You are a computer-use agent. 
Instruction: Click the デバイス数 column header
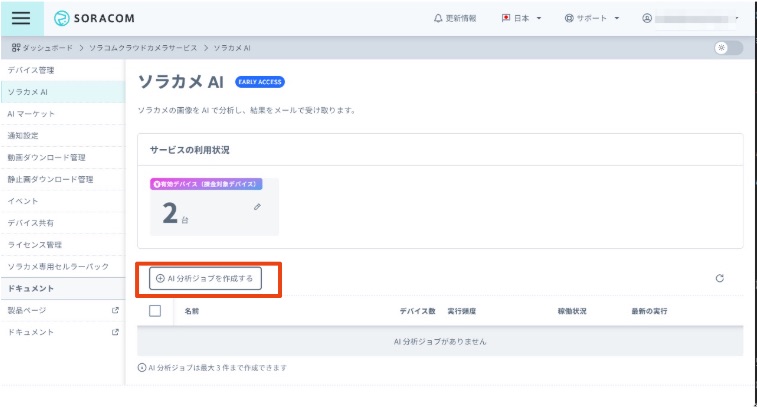coord(418,311)
